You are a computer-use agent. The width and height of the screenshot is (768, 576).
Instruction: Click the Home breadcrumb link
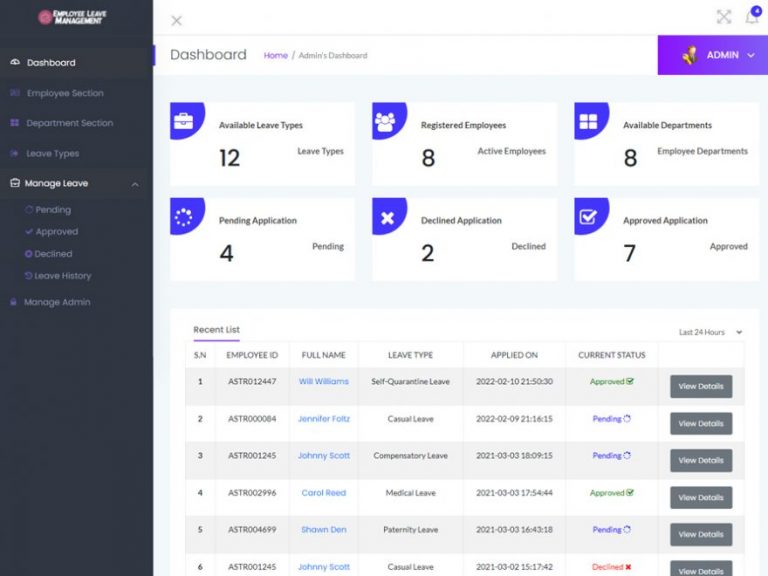coord(275,56)
